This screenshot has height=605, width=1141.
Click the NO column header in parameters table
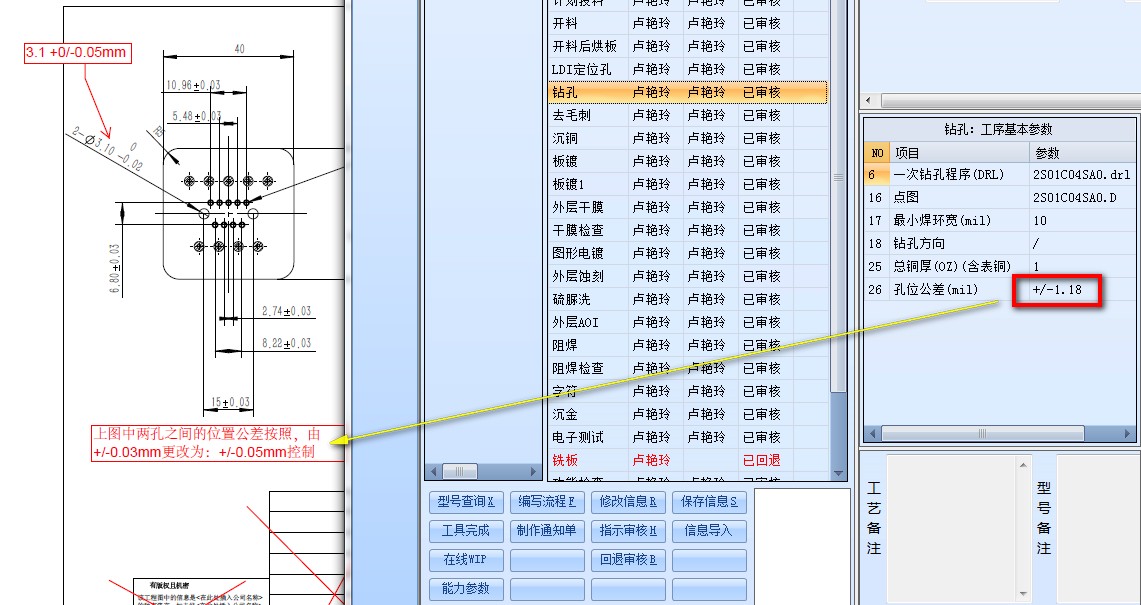point(877,153)
